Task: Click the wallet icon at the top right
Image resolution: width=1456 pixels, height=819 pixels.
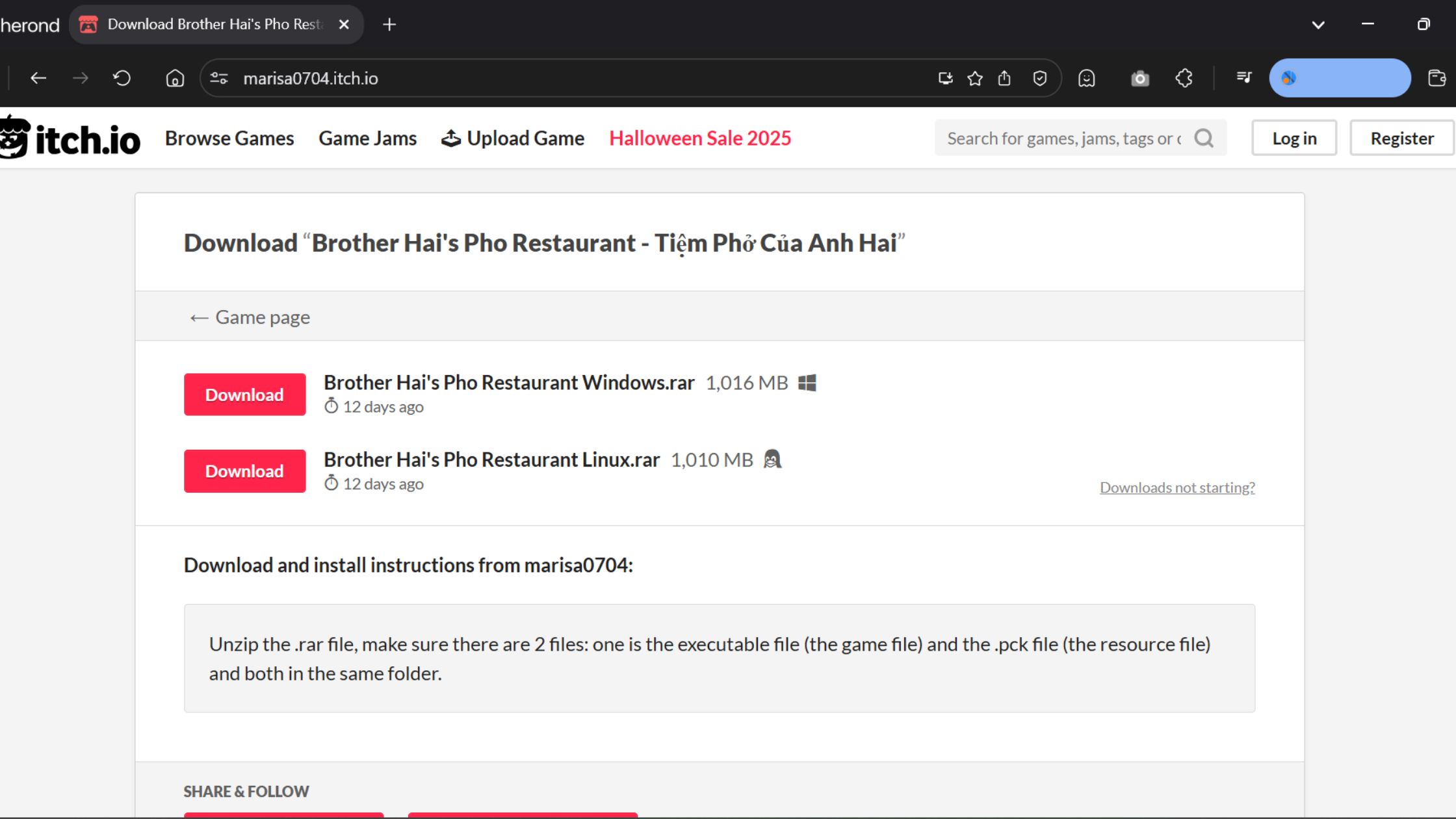Action: [x=1436, y=77]
